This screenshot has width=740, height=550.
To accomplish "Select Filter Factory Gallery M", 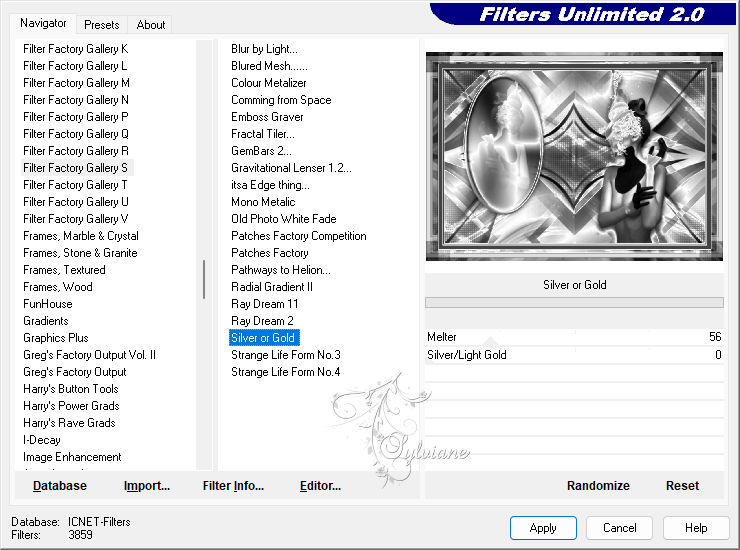I will (76, 83).
